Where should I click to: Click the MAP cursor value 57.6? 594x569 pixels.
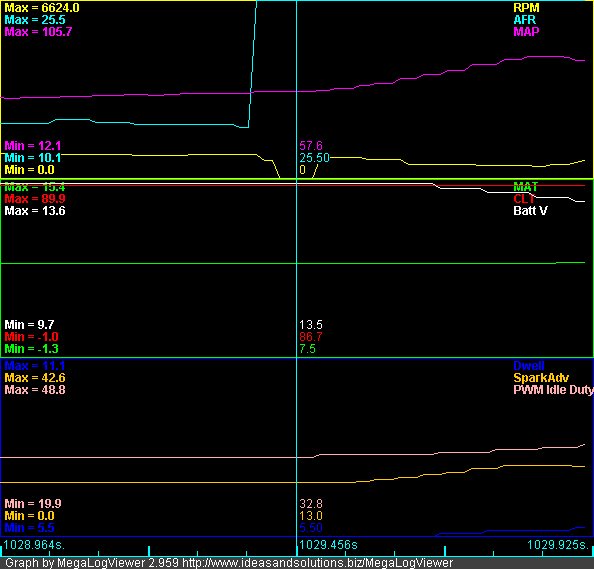pyautogui.click(x=311, y=146)
